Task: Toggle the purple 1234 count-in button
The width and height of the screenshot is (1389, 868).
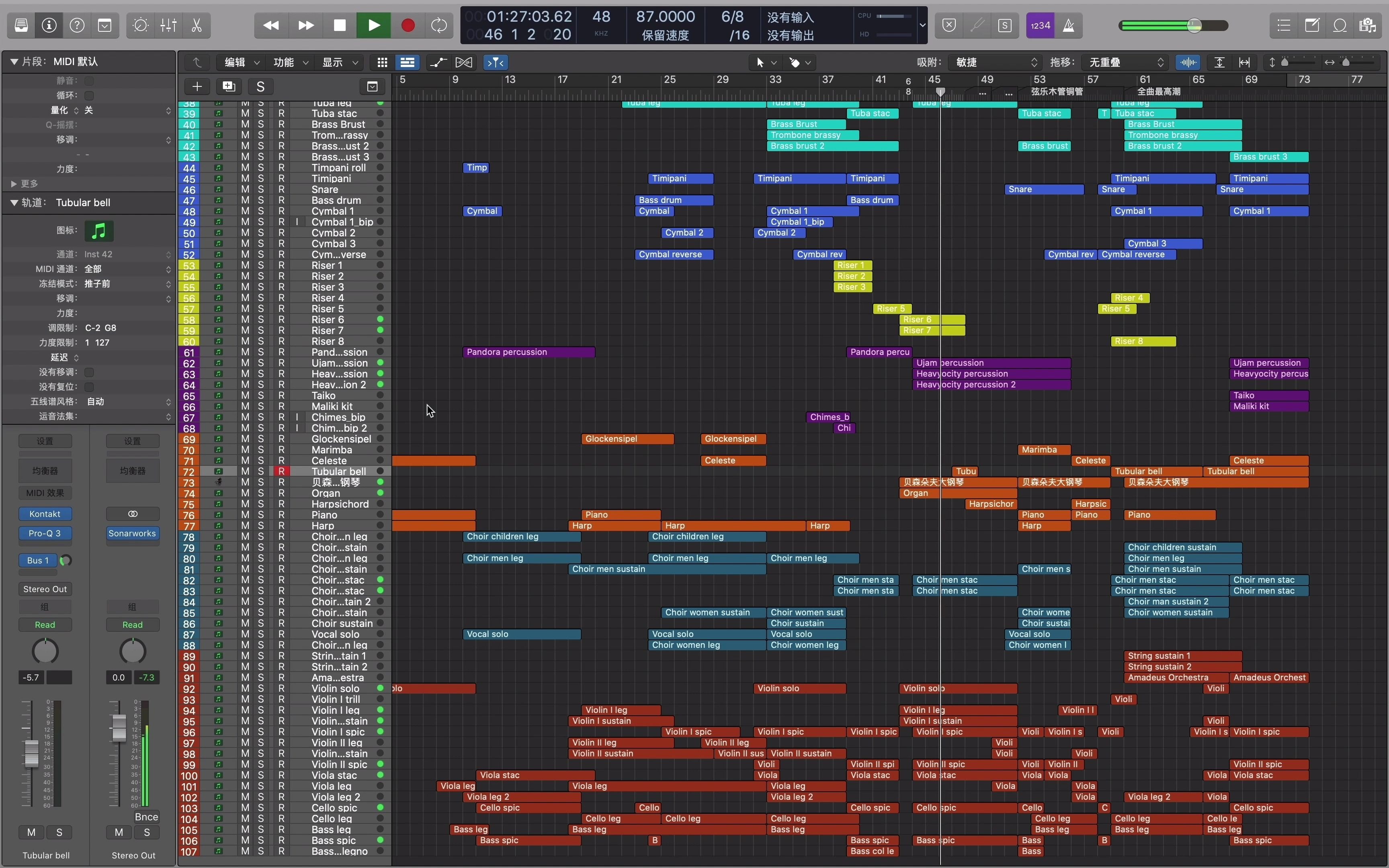Action: click(x=1040, y=25)
